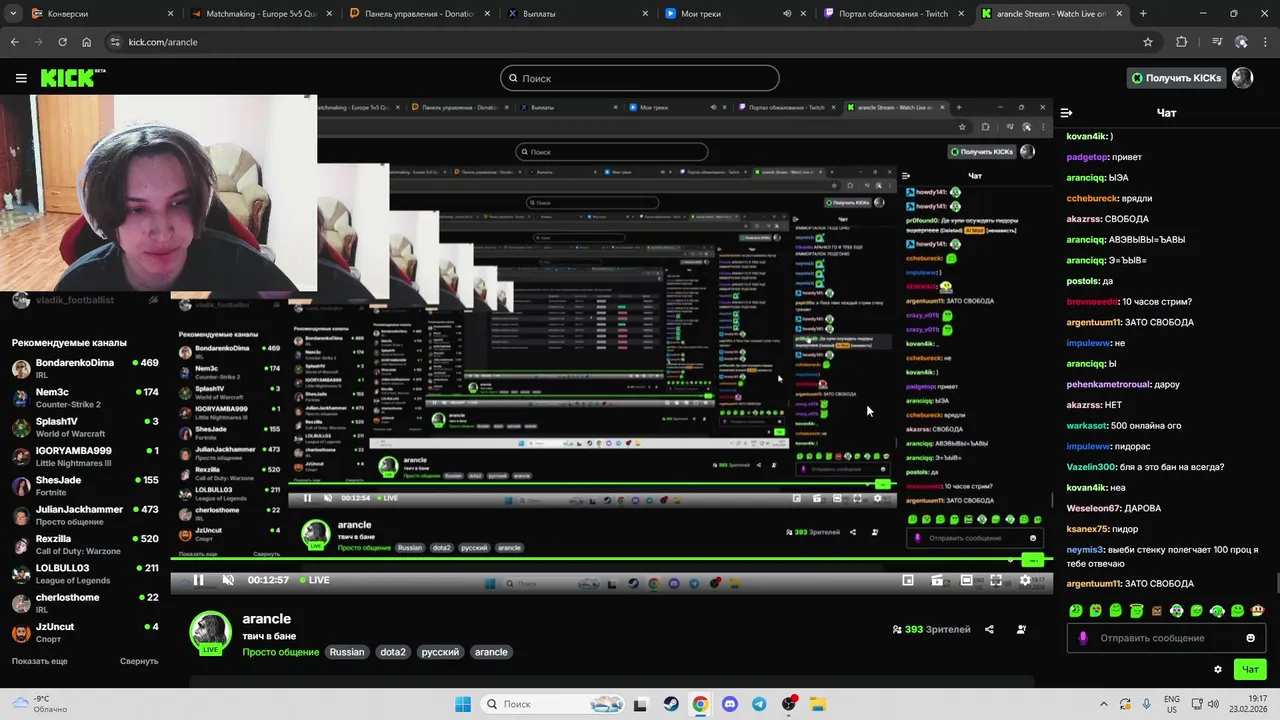Bookmark this page with star icon

click(1148, 42)
